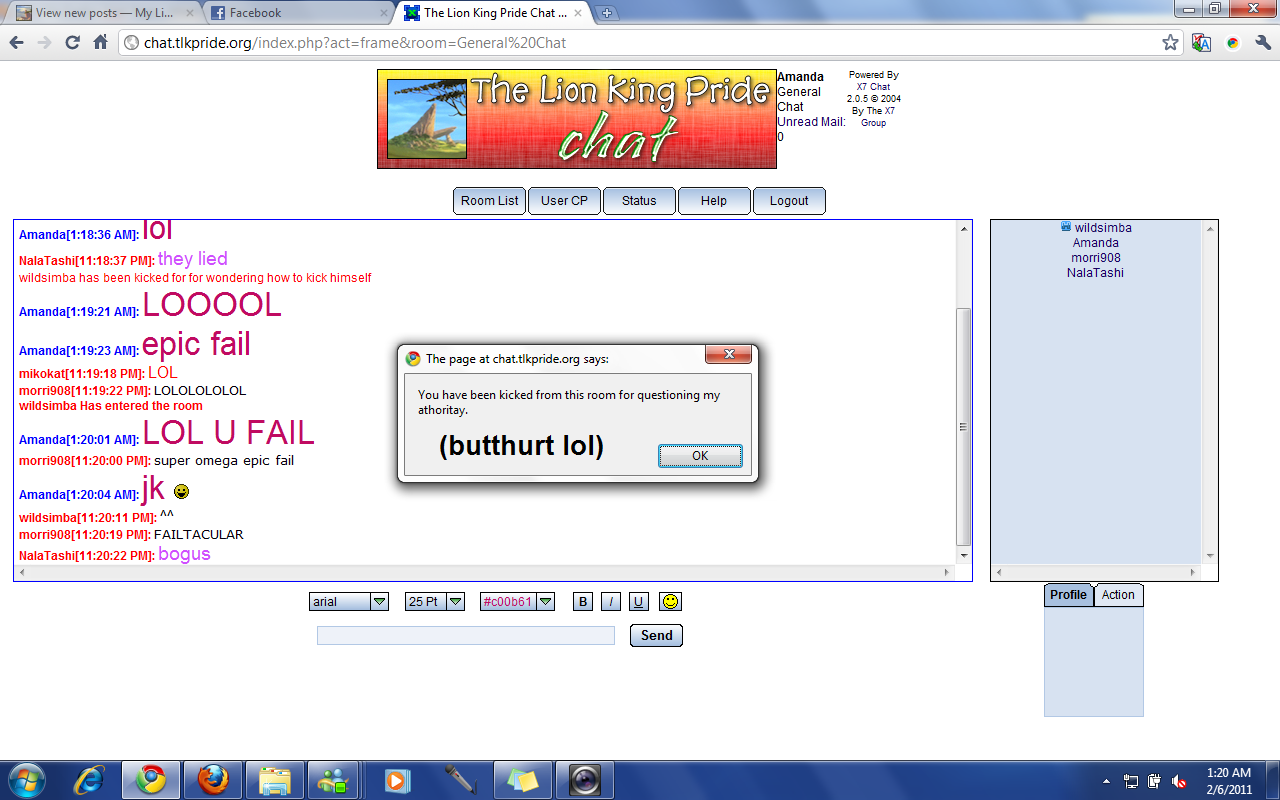Open Chrome's wrench settings menu
Image resolution: width=1280 pixels, height=800 pixels.
(x=1262, y=43)
